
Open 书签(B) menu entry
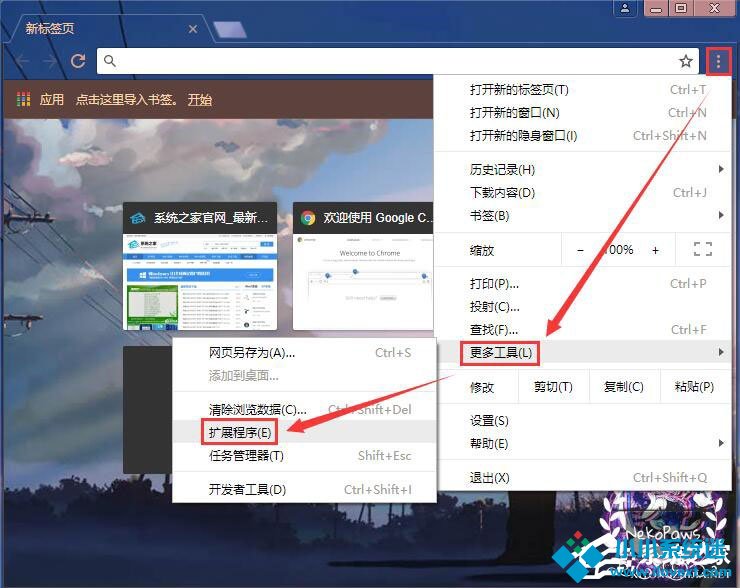(x=582, y=216)
